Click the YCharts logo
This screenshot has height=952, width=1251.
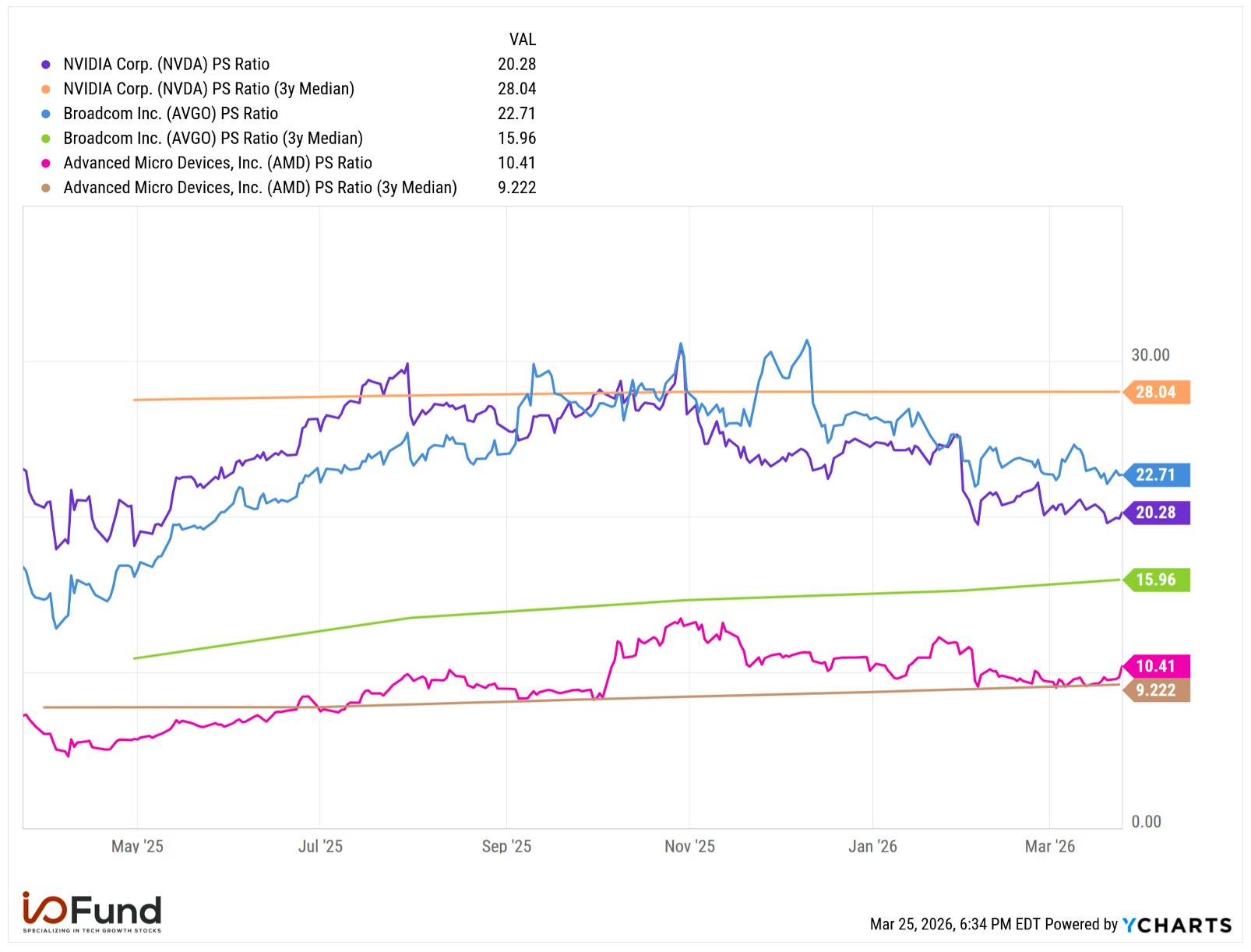point(1177,926)
